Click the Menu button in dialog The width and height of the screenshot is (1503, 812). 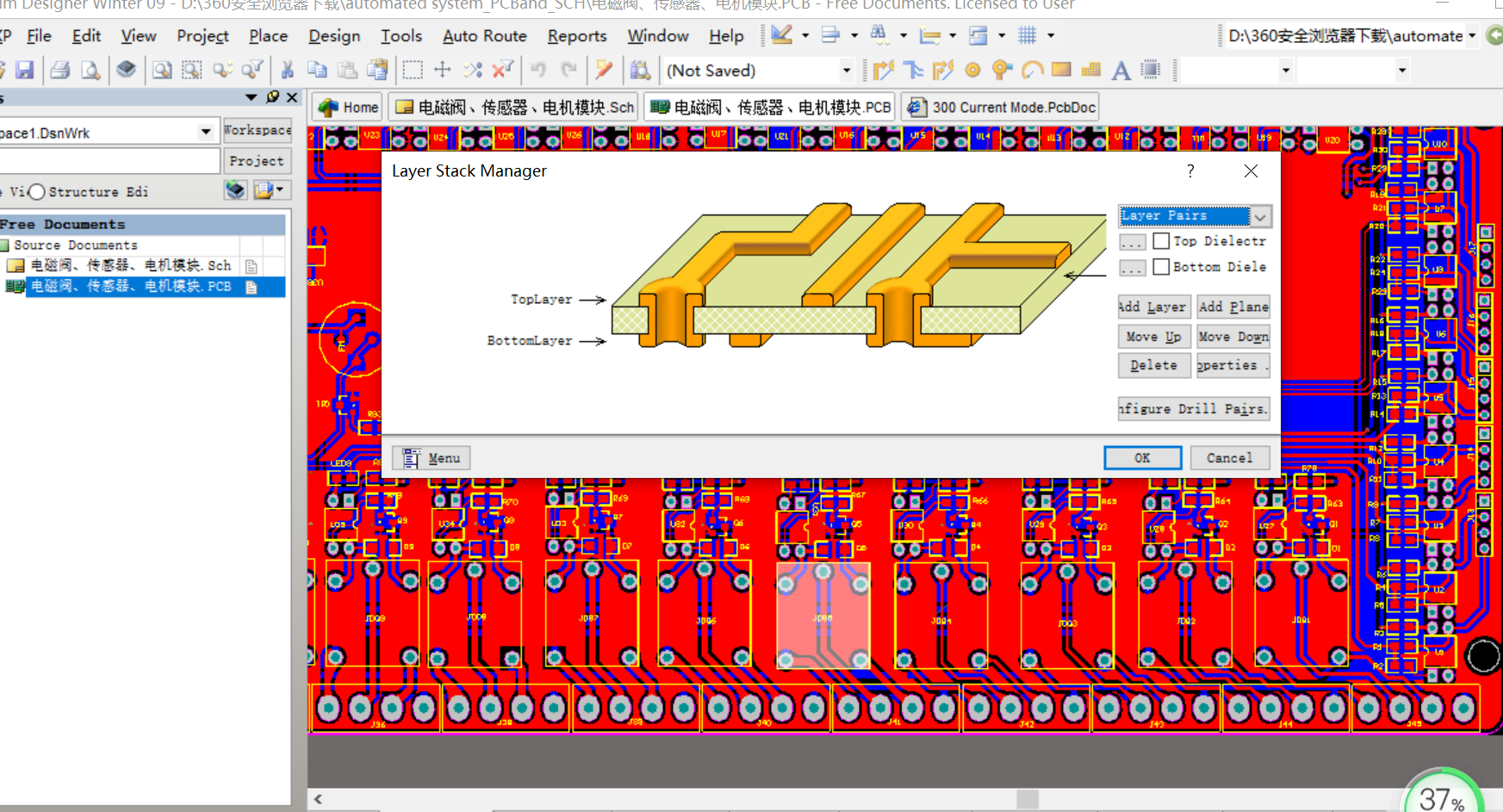(x=432, y=458)
